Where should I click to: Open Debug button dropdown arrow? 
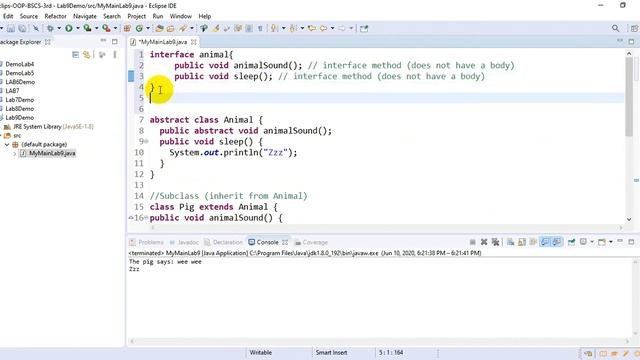tap(59, 28)
